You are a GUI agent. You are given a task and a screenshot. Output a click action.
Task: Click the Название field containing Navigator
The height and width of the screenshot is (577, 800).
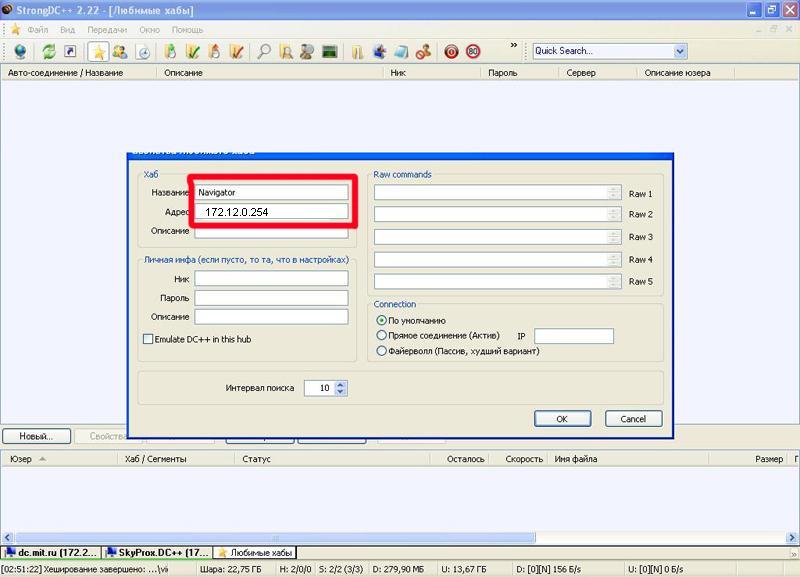(x=271, y=192)
